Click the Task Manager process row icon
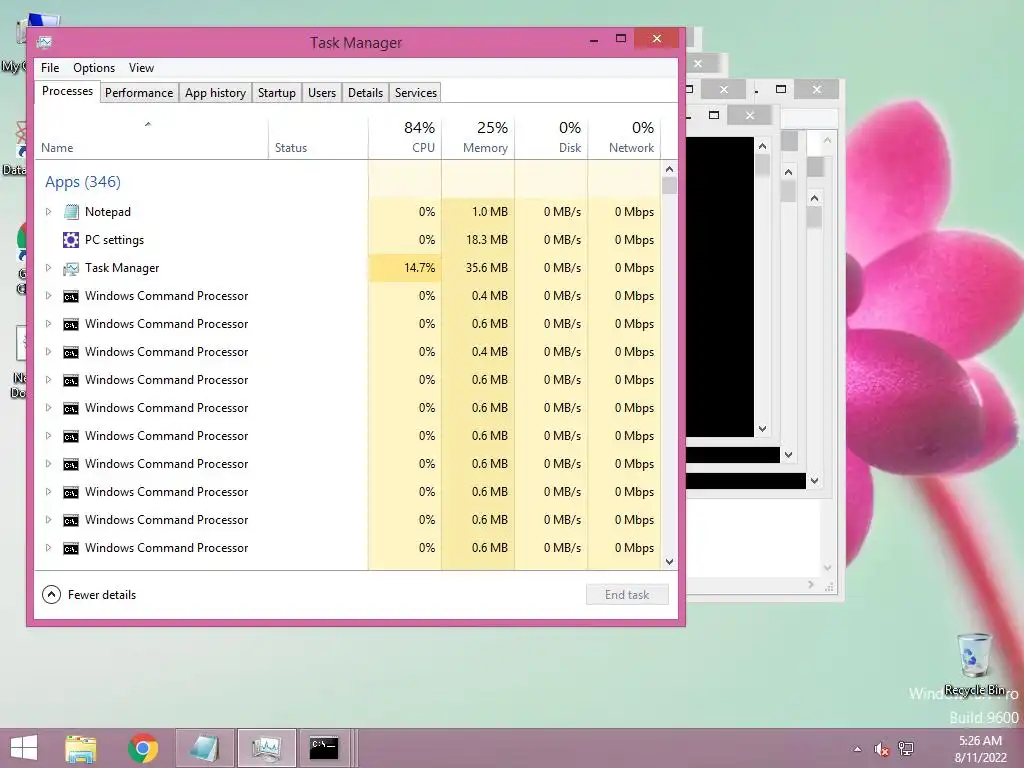This screenshot has width=1024, height=768. pos(71,268)
